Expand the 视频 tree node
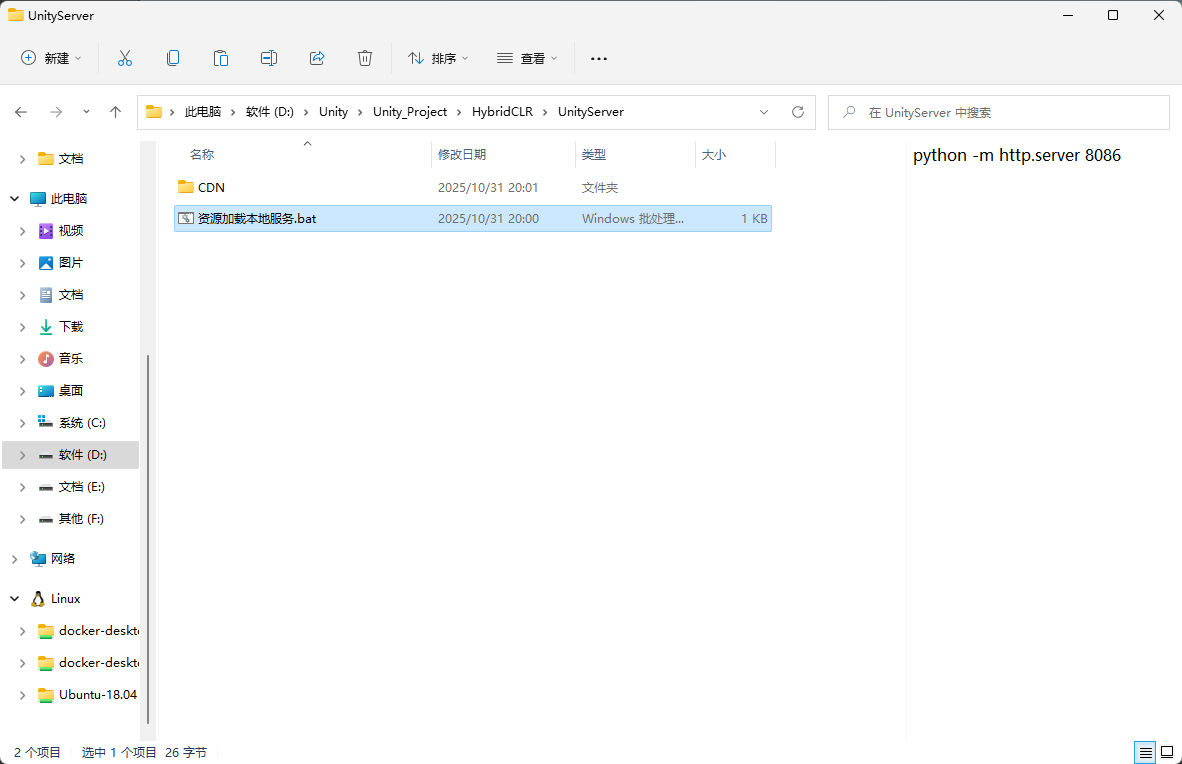Image resolution: width=1182 pixels, height=764 pixels. point(23,231)
